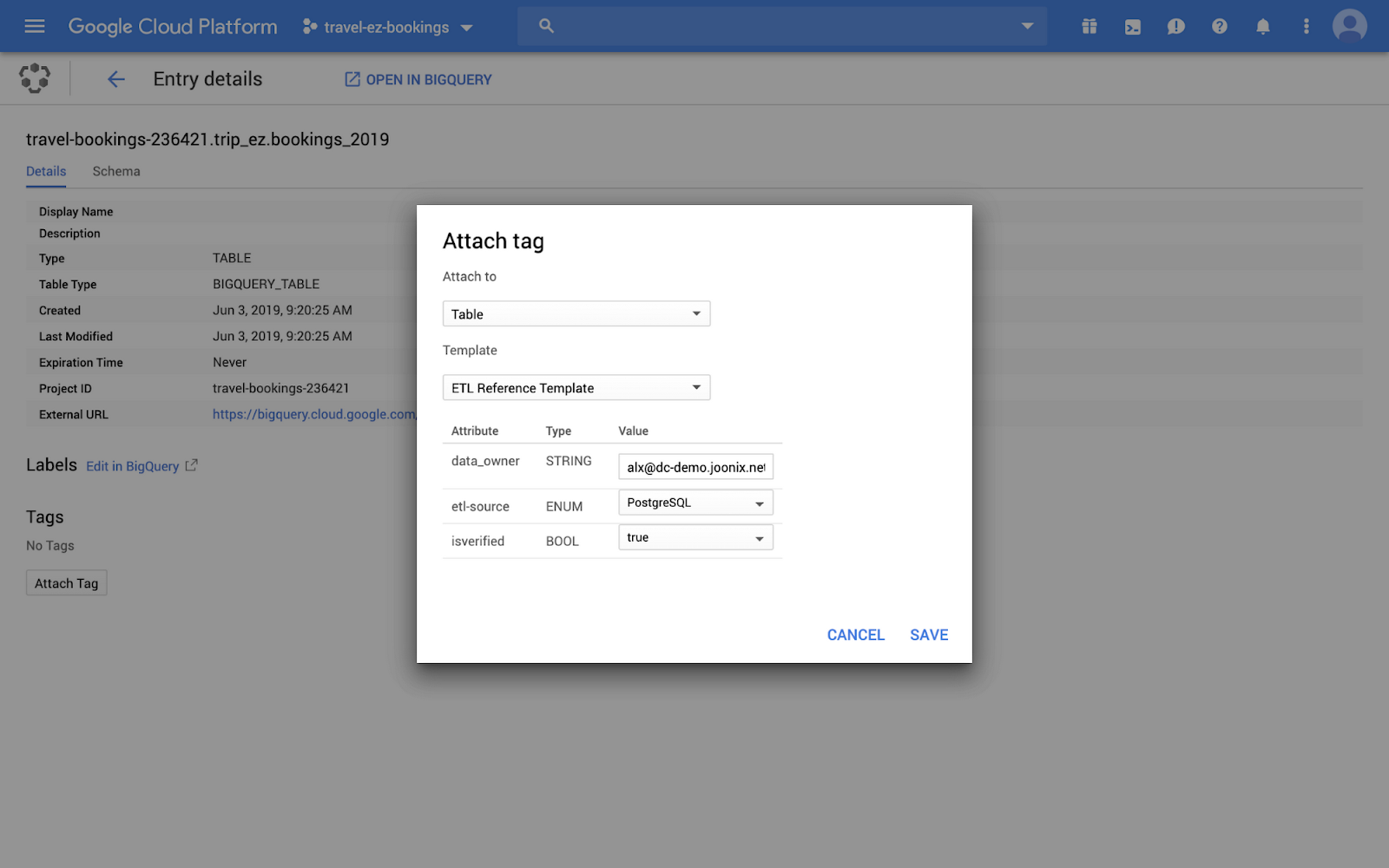Change the ETL Reference Template selection

click(576, 387)
